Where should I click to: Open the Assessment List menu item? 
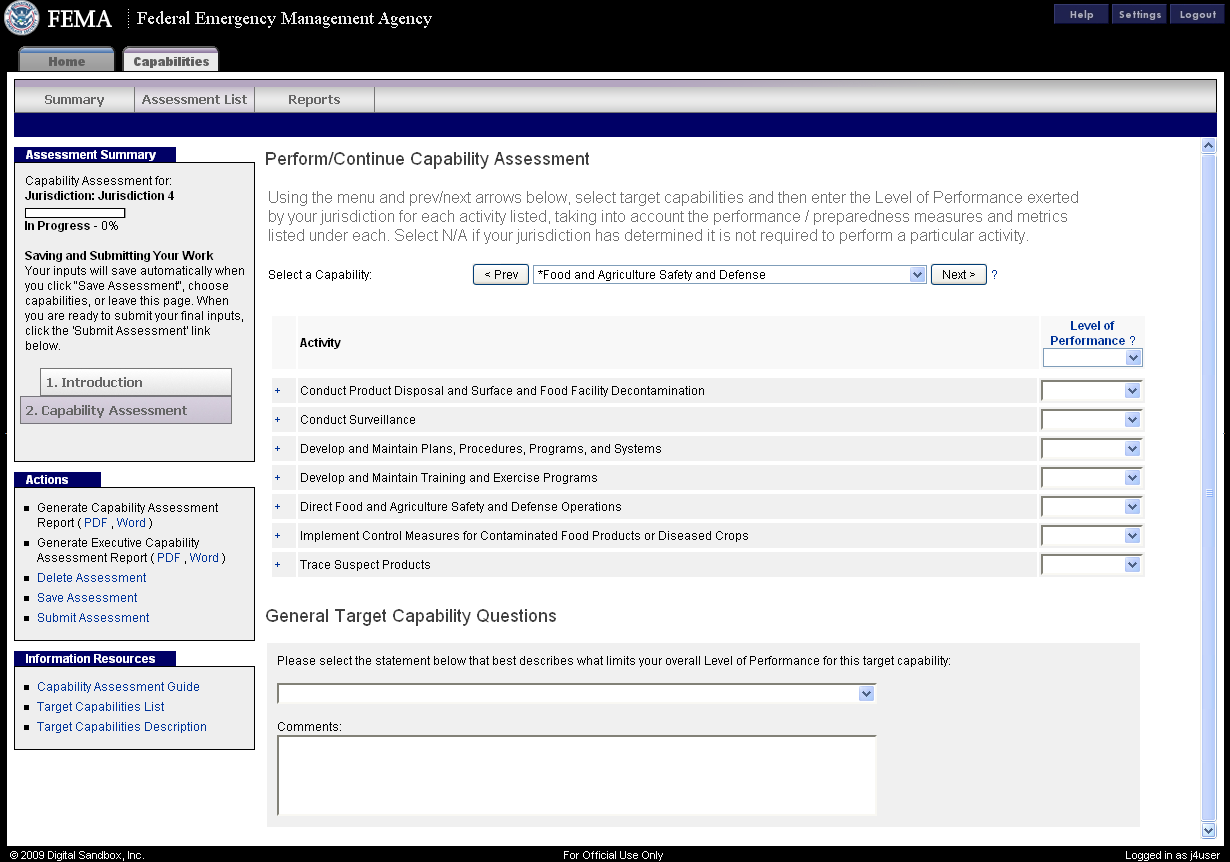194,100
